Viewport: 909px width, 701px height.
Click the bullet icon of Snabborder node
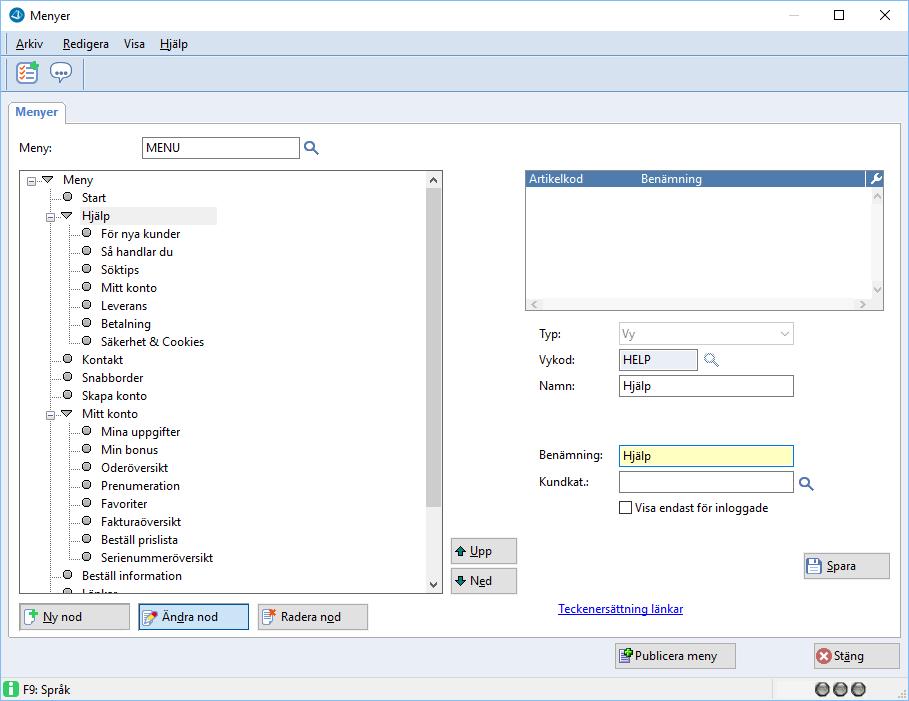(x=67, y=377)
